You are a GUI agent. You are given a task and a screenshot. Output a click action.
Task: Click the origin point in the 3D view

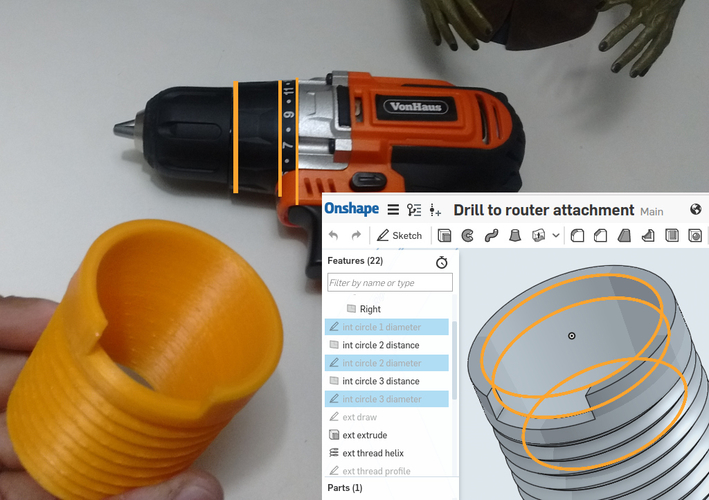pyautogui.click(x=572, y=336)
